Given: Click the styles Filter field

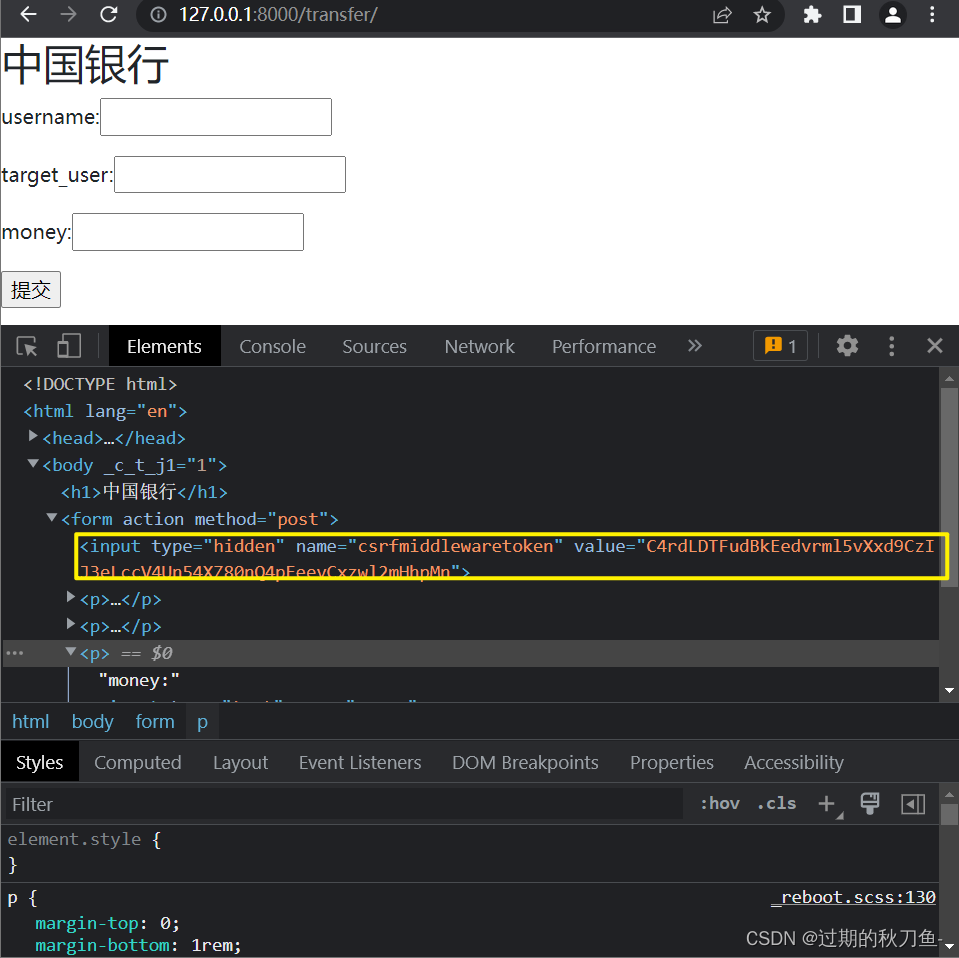Looking at the screenshot, I should pyautogui.click(x=344, y=804).
